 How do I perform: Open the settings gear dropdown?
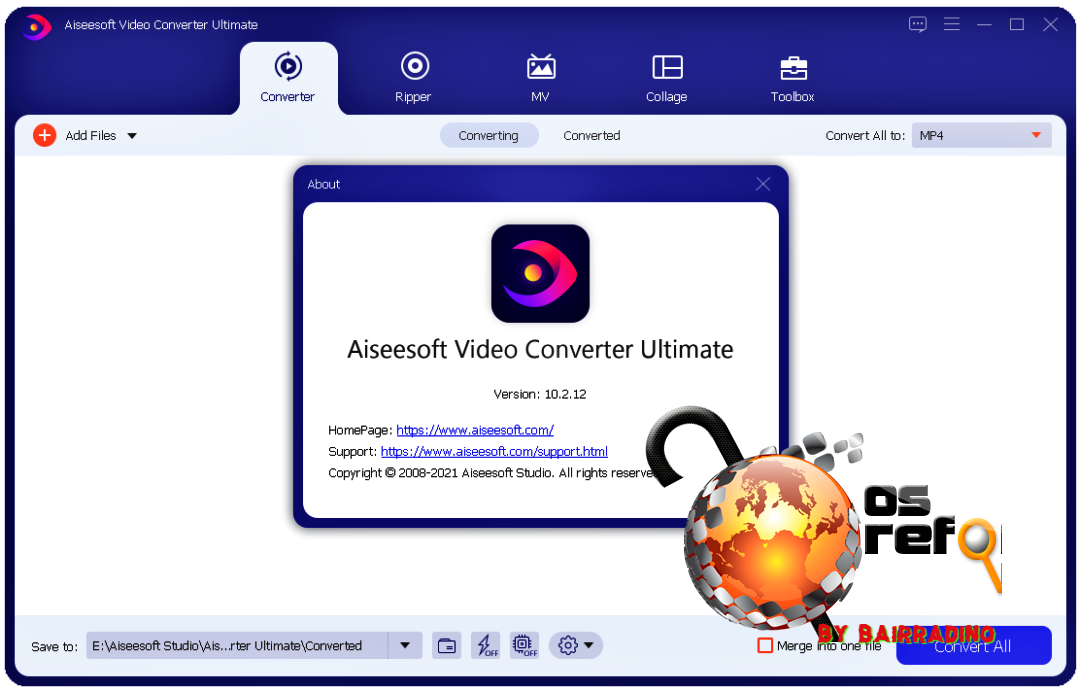click(x=576, y=646)
